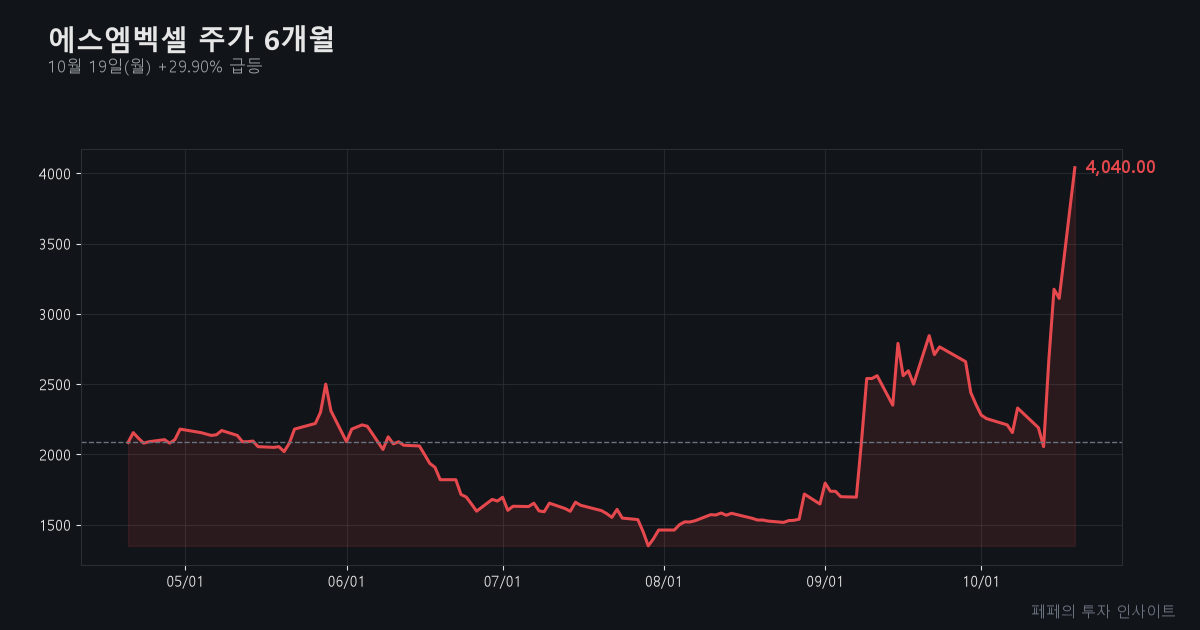Click the subtitle 10월 19일(월) +29.90% 급등
Viewport: 1200px width, 630px height.
coord(154,67)
